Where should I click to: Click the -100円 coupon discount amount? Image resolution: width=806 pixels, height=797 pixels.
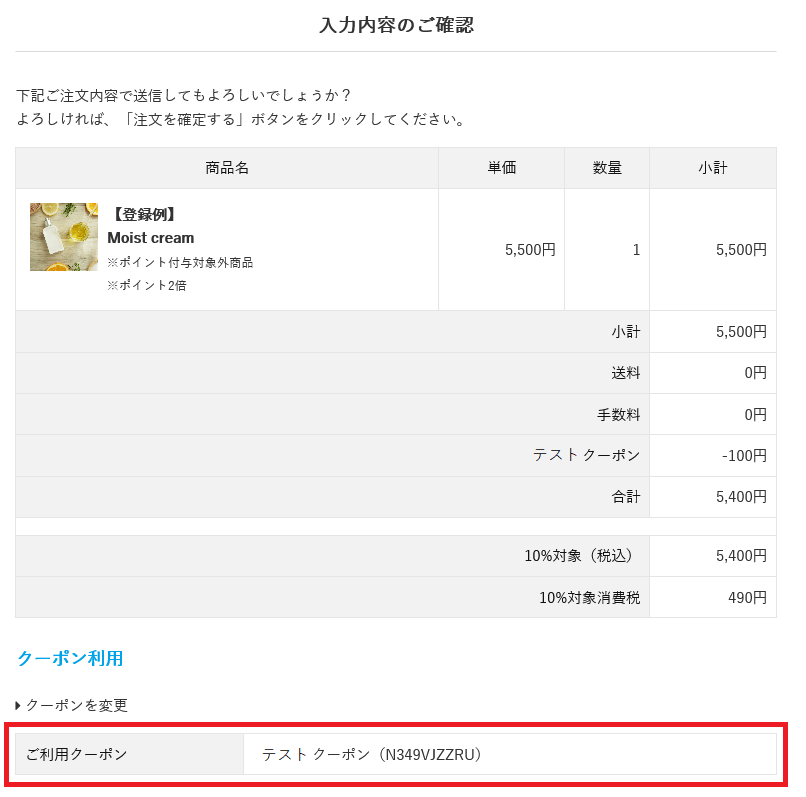(x=744, y=455)
